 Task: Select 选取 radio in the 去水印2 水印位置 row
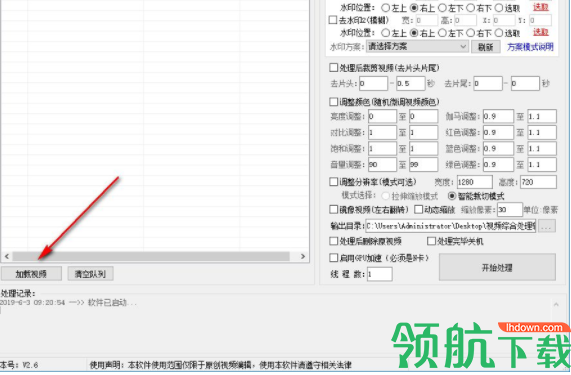pyautogui.click(x=499, y=33)
